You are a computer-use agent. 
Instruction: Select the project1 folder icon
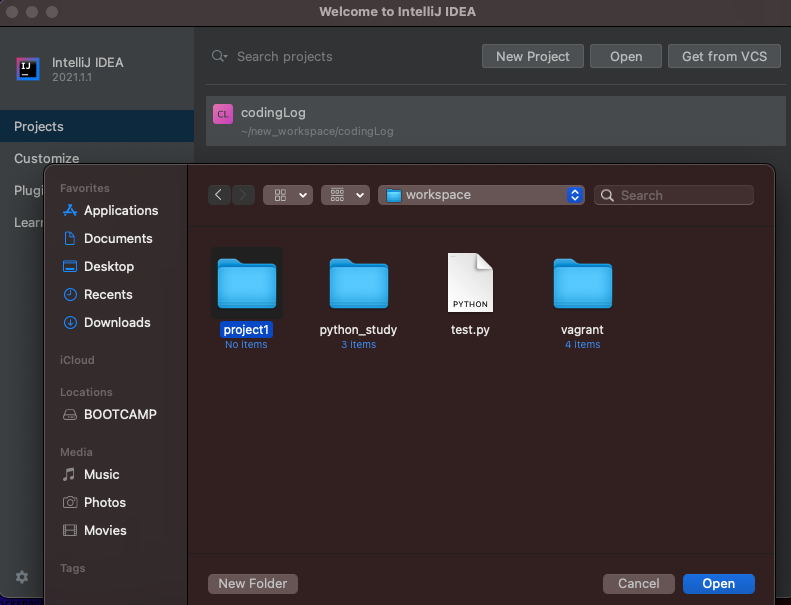(247, 284)
